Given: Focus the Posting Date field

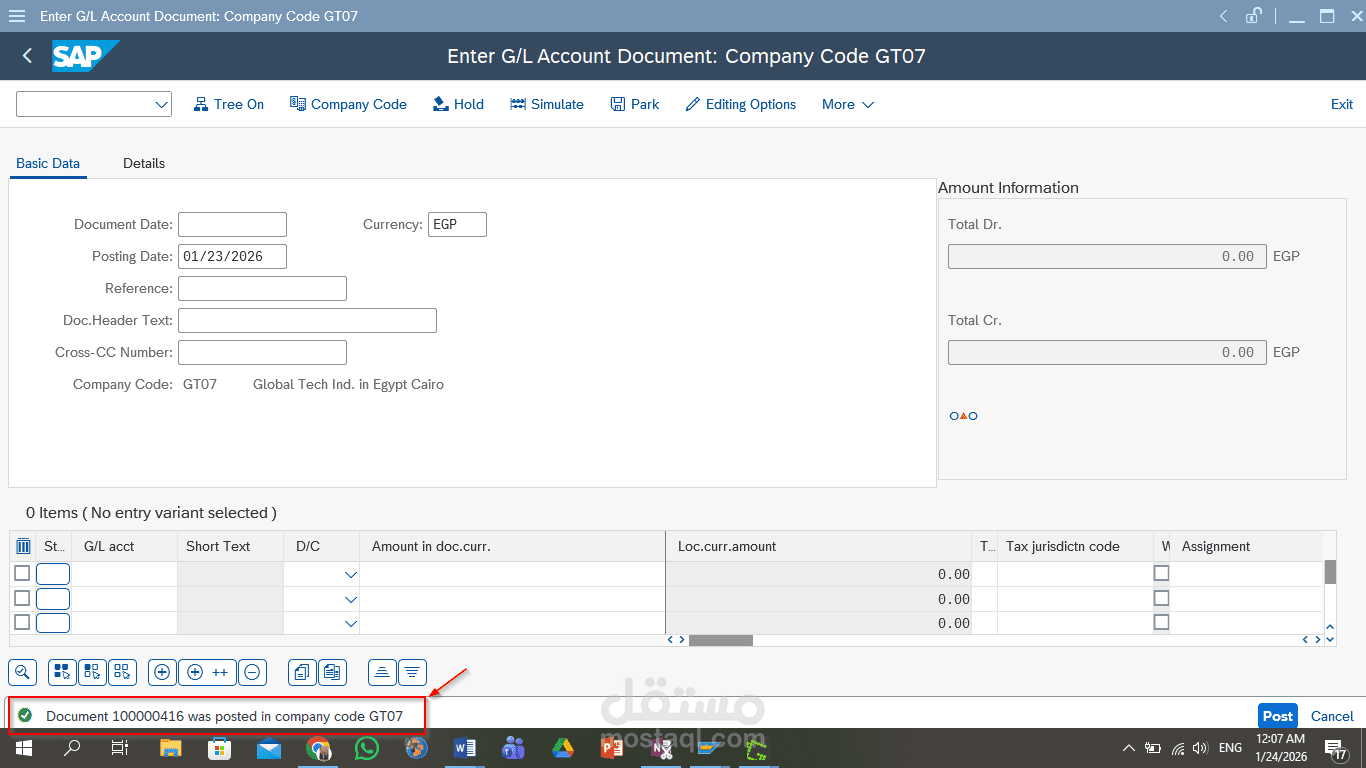Looking at the screenshot, I should 232,256.
